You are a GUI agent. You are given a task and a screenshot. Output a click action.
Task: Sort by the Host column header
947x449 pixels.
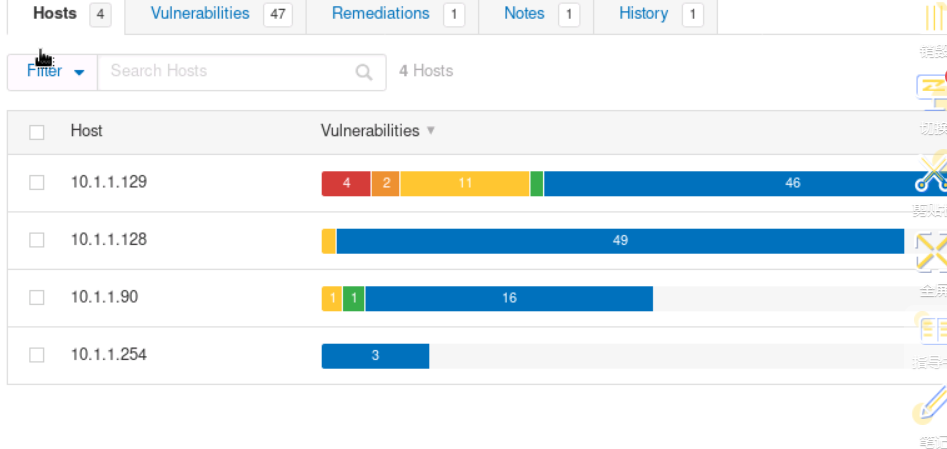[87, 131]
